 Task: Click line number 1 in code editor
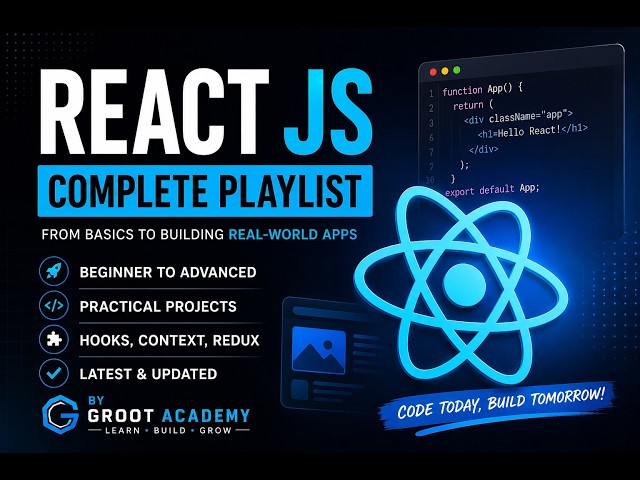click(431, 94)
